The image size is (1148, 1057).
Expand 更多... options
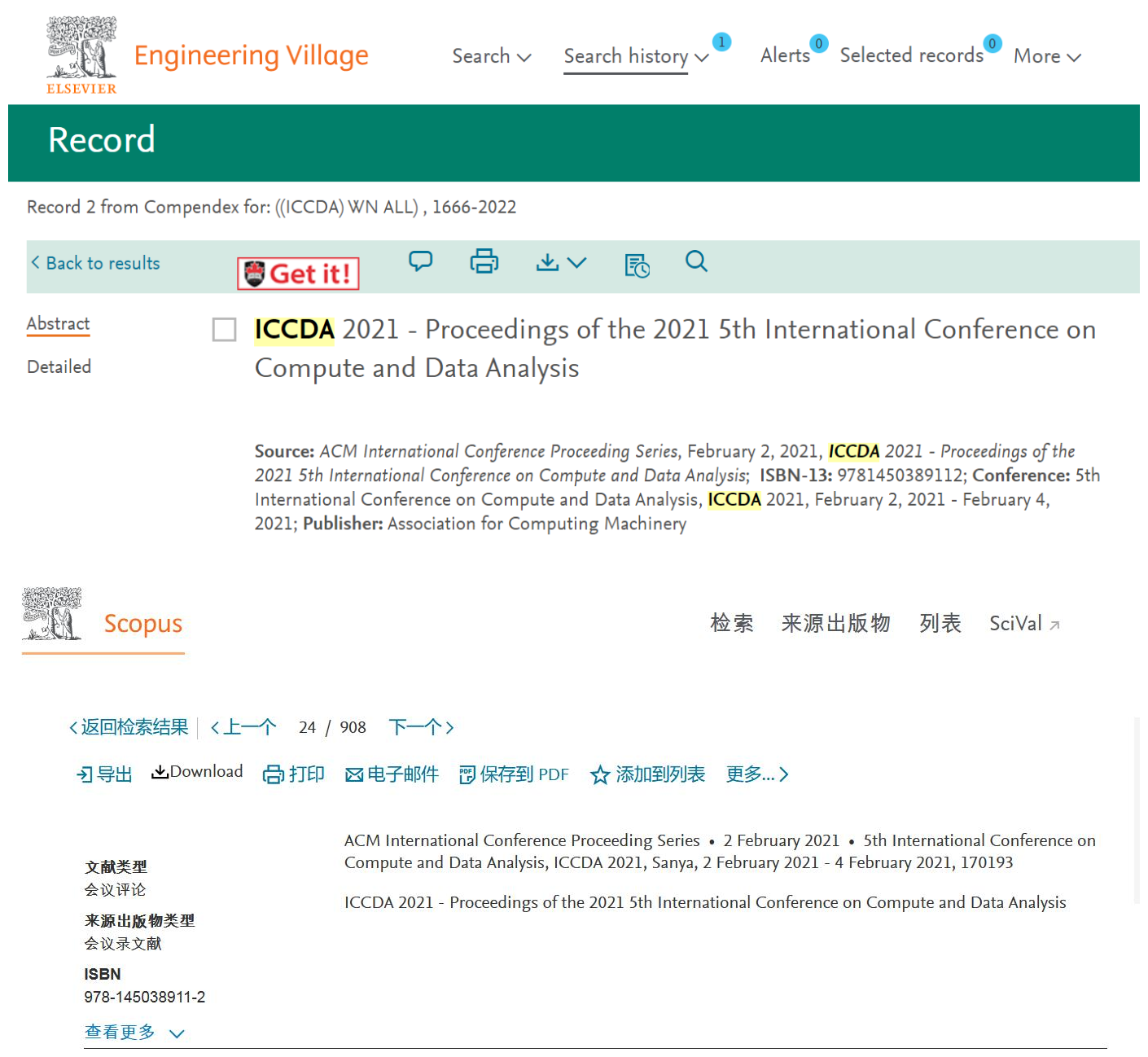coord(757,774)
